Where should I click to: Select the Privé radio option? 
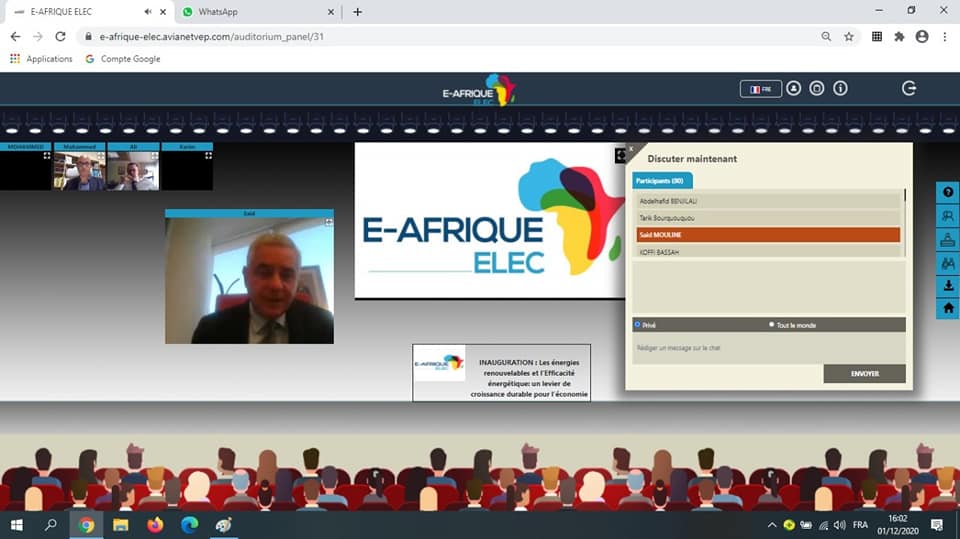pyautogui.click(x=638, y=324)
